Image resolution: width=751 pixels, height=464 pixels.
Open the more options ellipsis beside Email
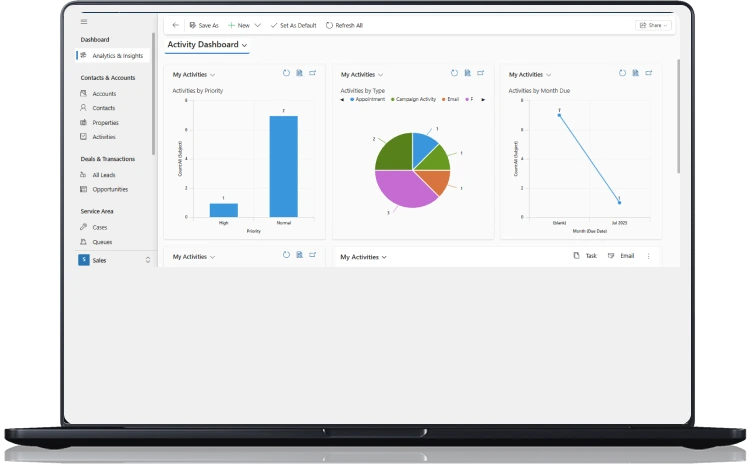tap(648, 256)
